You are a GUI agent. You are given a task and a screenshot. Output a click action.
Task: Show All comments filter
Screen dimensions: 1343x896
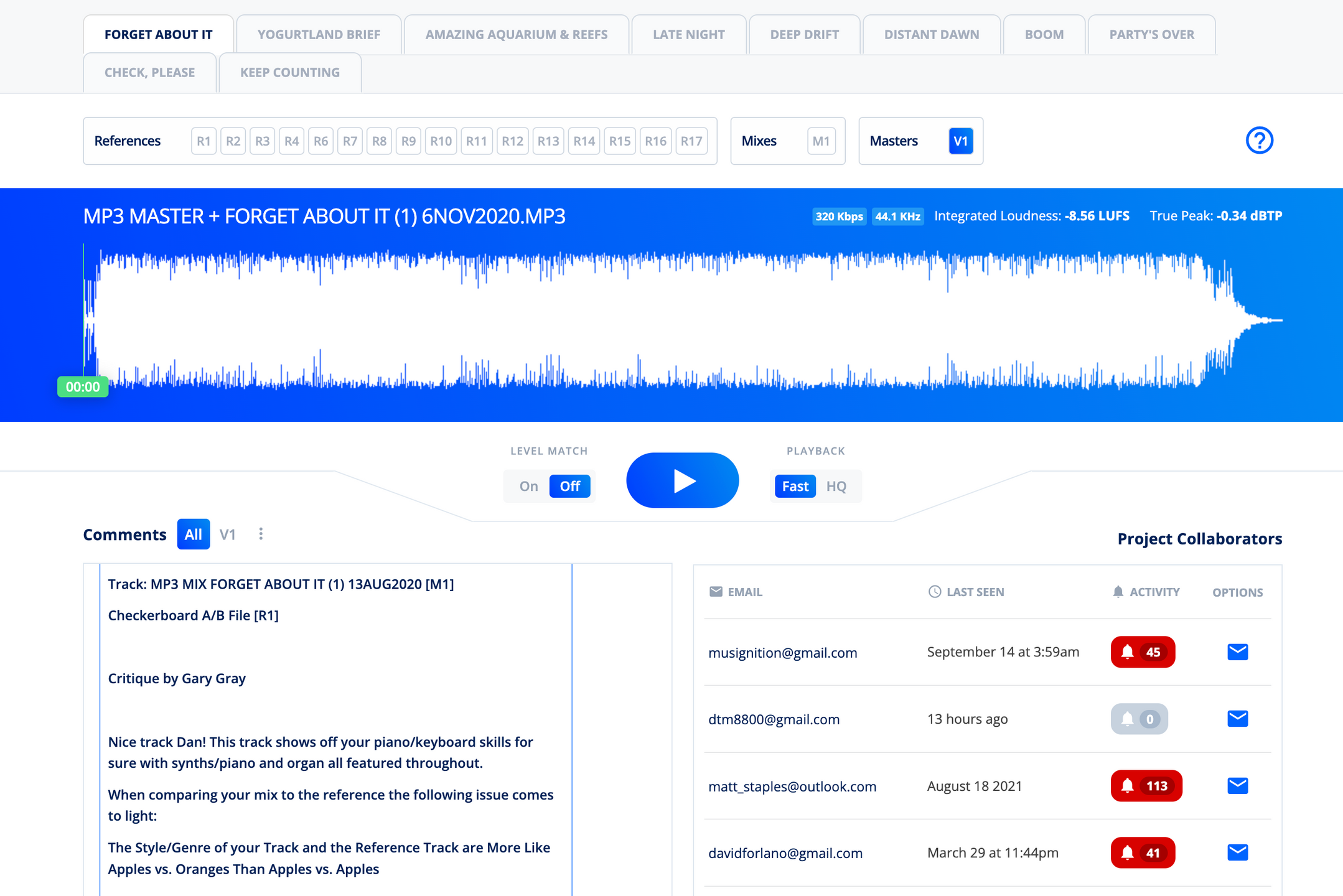pyautogui.click(x=193, y=534)
